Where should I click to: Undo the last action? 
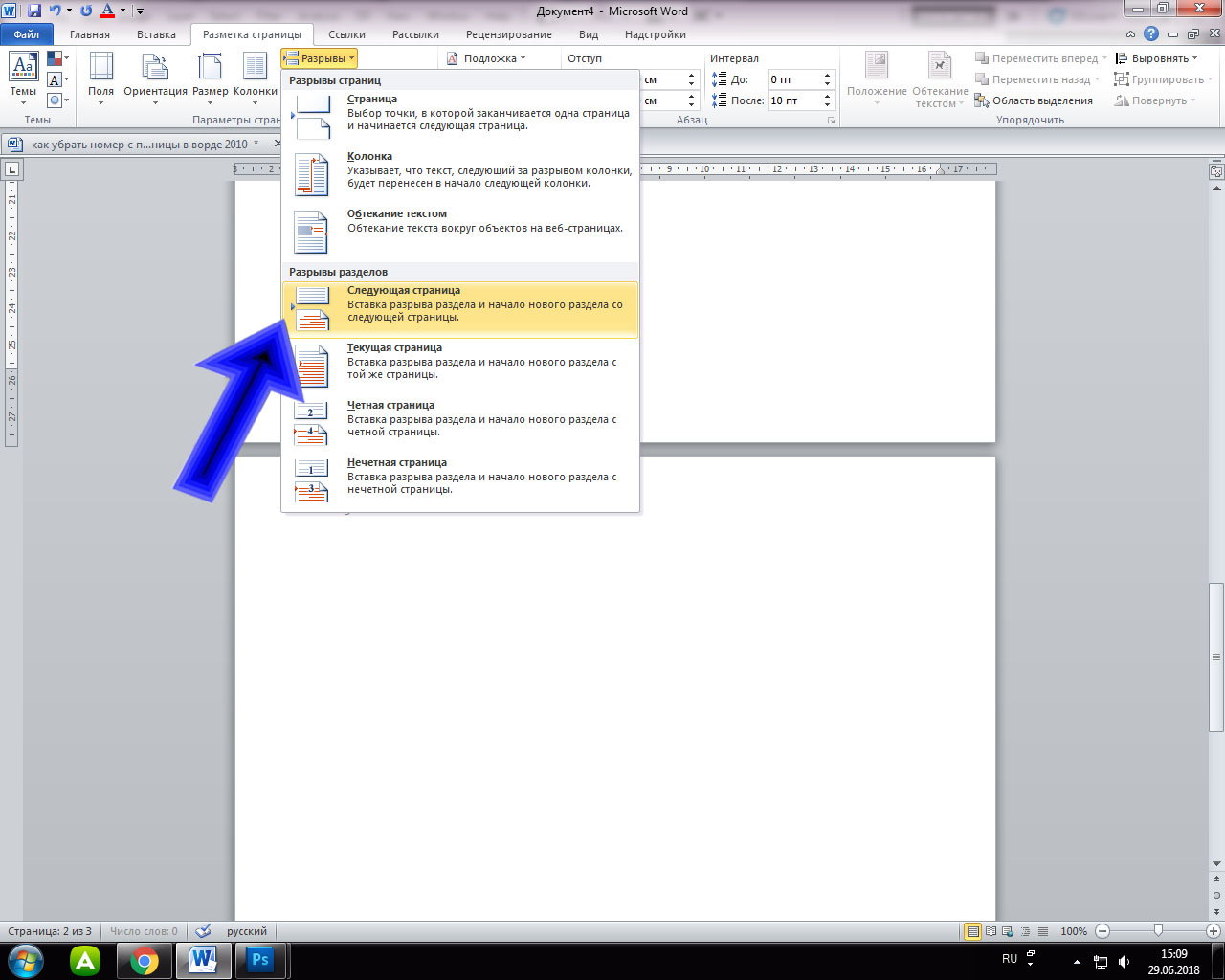55,11
